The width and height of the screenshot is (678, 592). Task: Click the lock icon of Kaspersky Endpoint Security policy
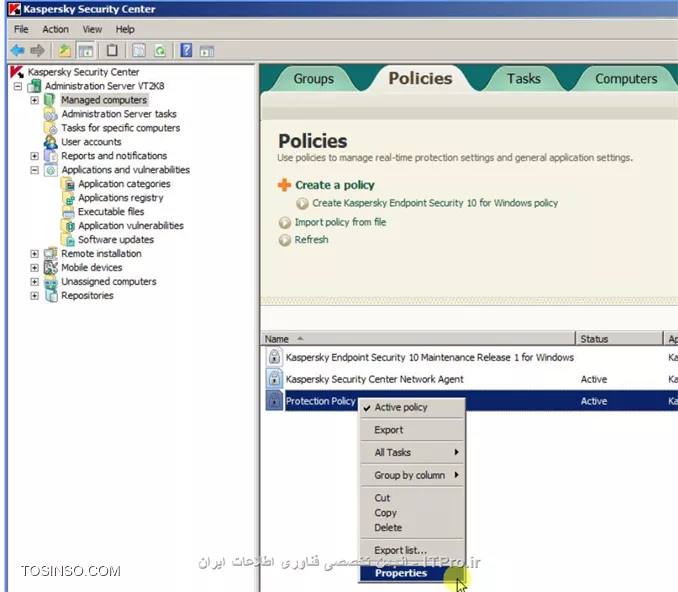274,357
